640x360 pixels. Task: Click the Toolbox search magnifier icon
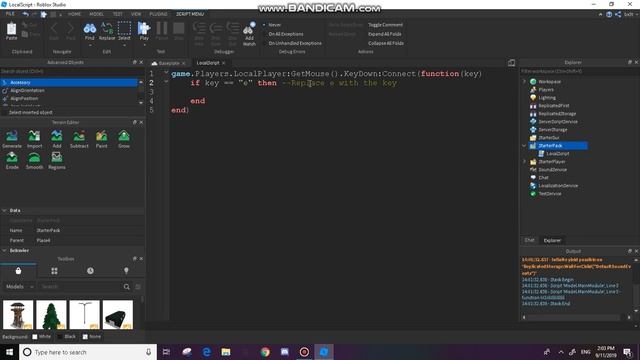[127, 287]
